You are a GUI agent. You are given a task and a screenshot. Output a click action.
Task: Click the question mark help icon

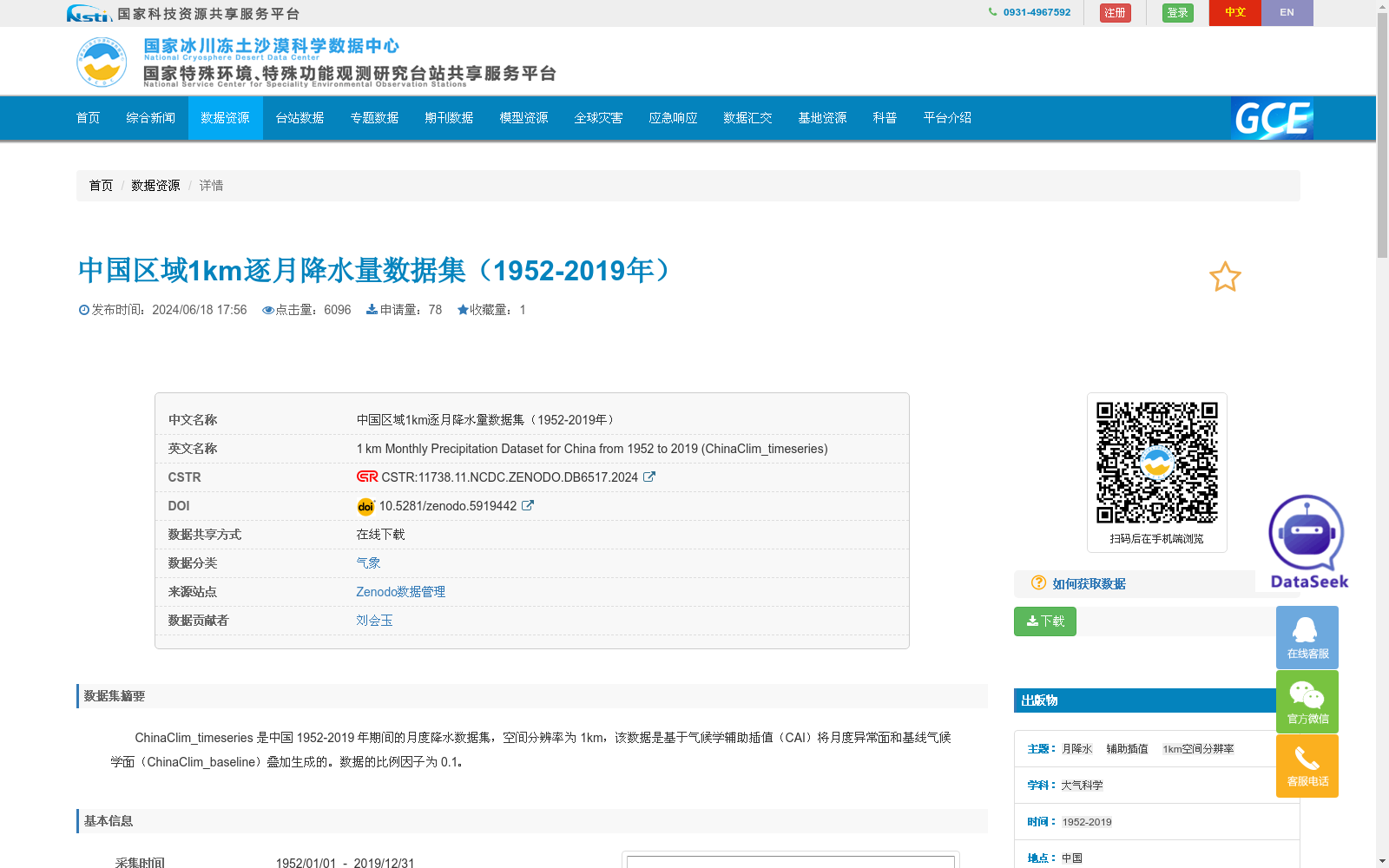tap(1038, 582)
